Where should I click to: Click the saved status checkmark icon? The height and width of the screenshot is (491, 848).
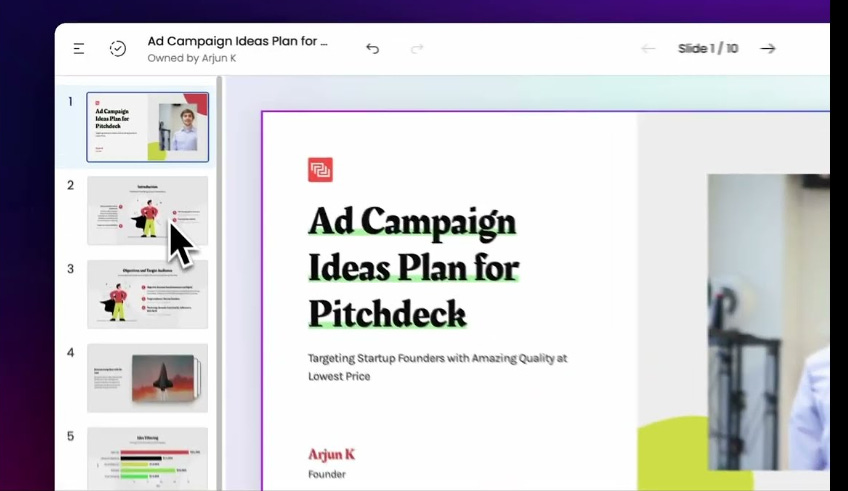click(117, 49)
